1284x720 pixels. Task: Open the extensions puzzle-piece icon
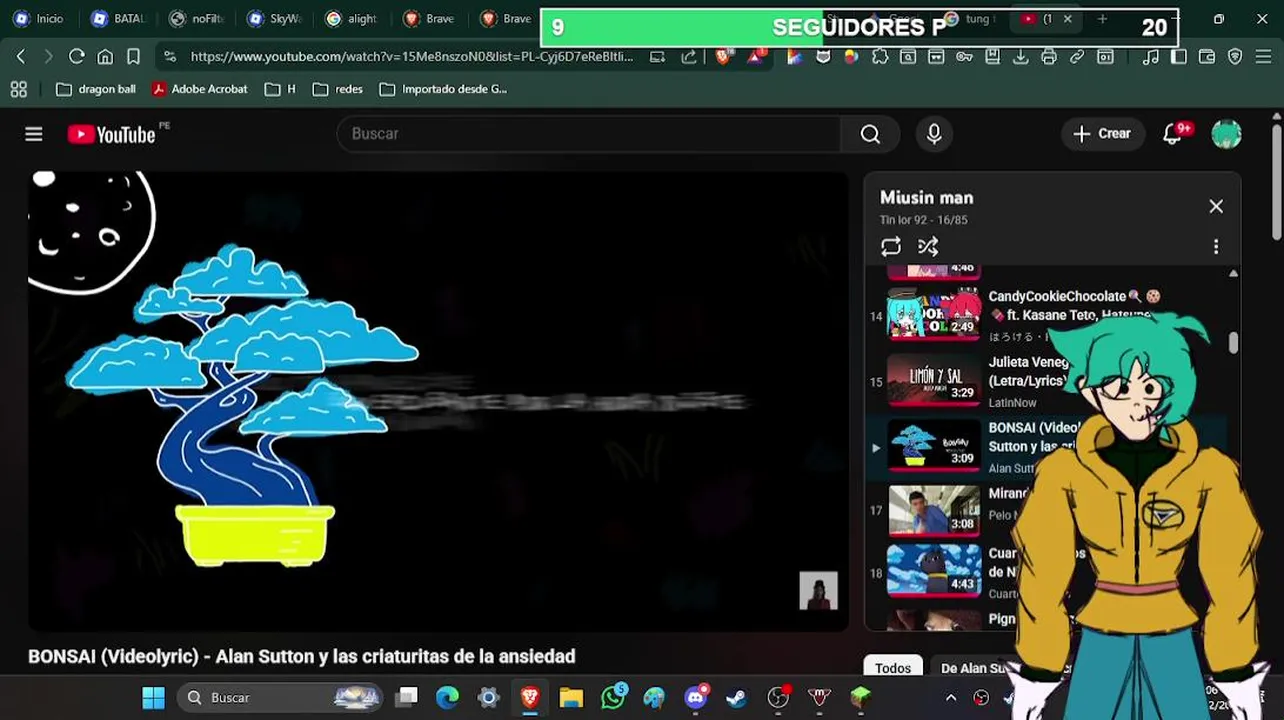879,57
